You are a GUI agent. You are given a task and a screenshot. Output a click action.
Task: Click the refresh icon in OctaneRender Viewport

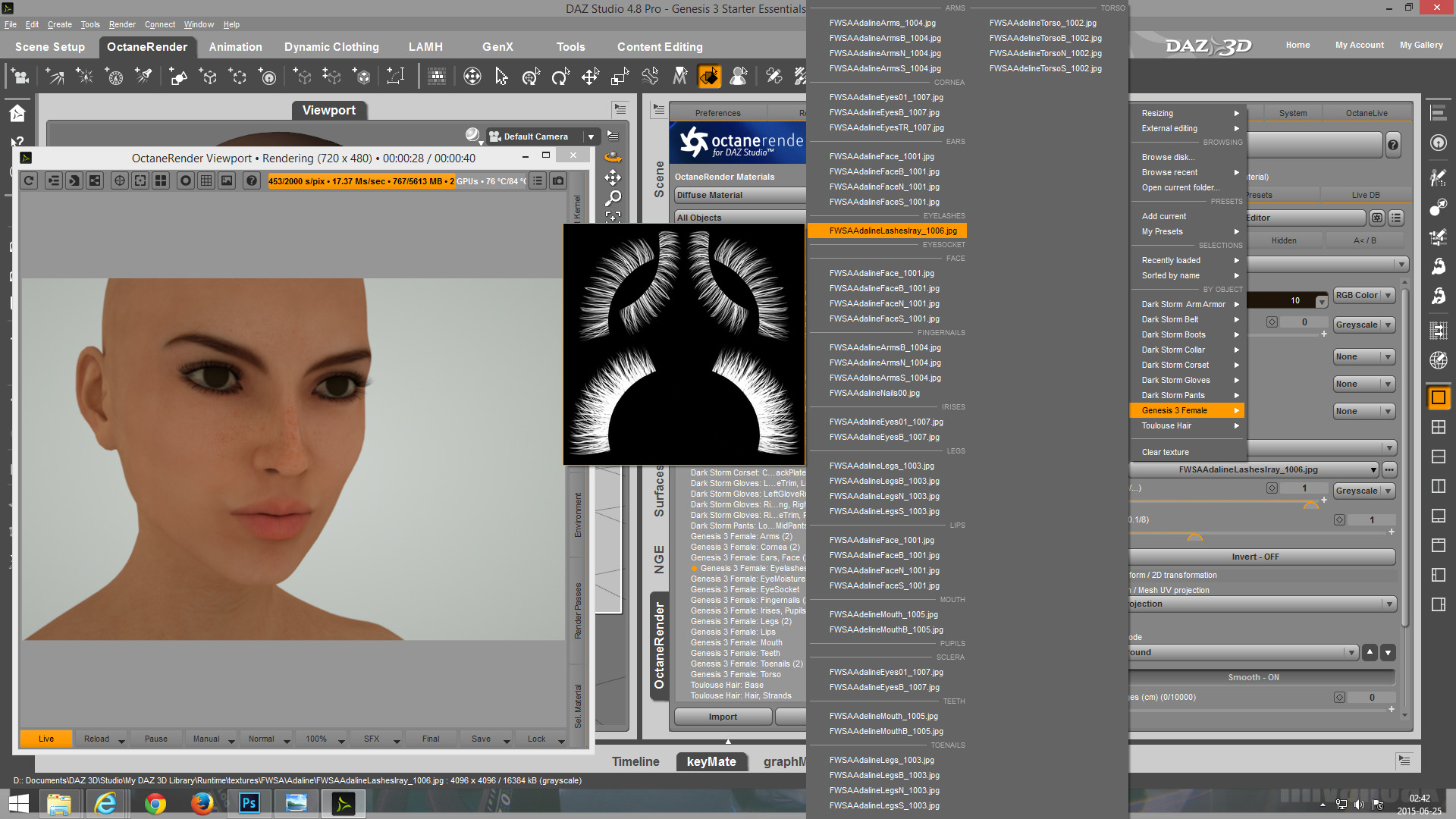pos(29,180)
